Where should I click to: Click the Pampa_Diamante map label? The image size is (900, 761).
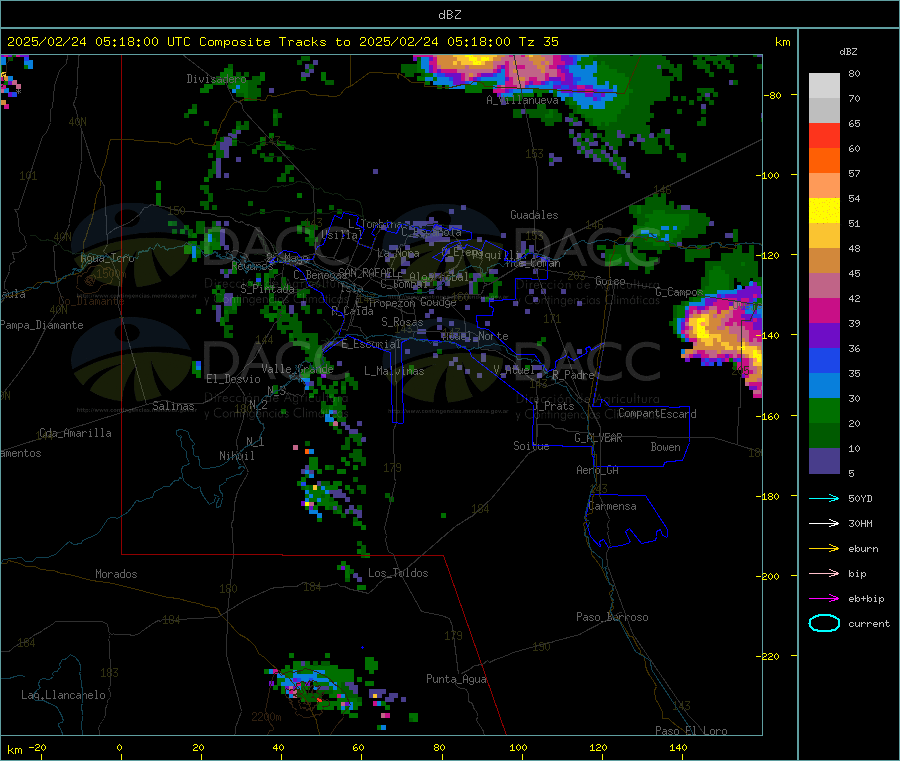click(42, 325)
